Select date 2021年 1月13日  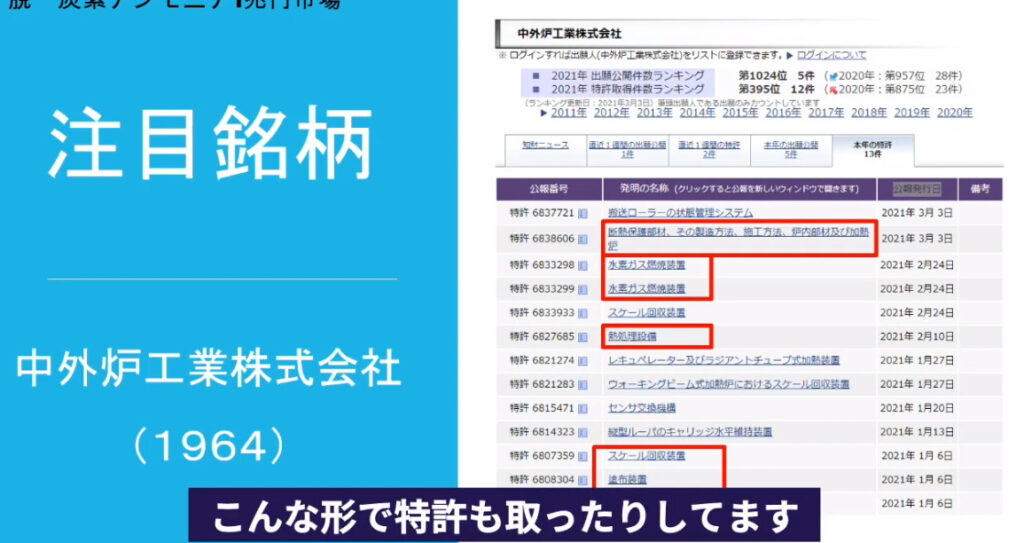(917, 432)
